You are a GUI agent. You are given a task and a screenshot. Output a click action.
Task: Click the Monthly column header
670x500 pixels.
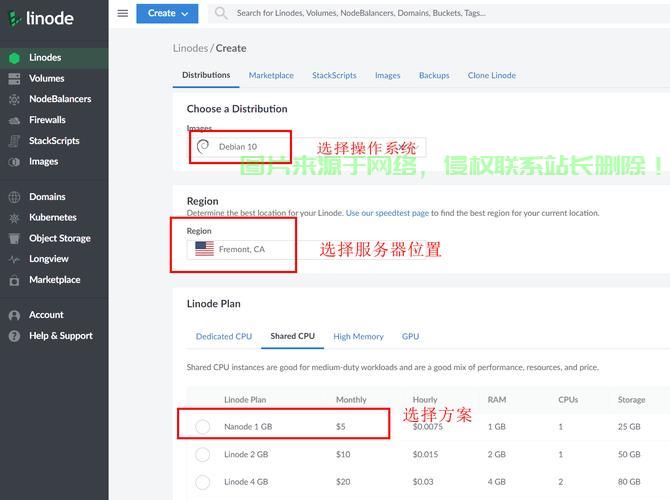pyautogui.click(x=351, y=400)
